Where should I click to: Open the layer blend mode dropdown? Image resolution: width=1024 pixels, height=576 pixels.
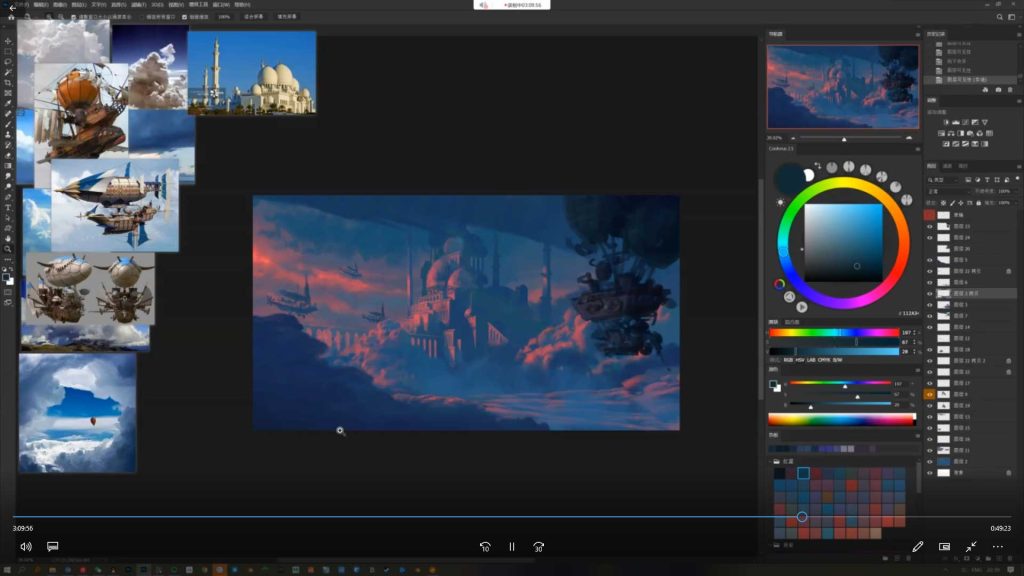pos(949,191)
